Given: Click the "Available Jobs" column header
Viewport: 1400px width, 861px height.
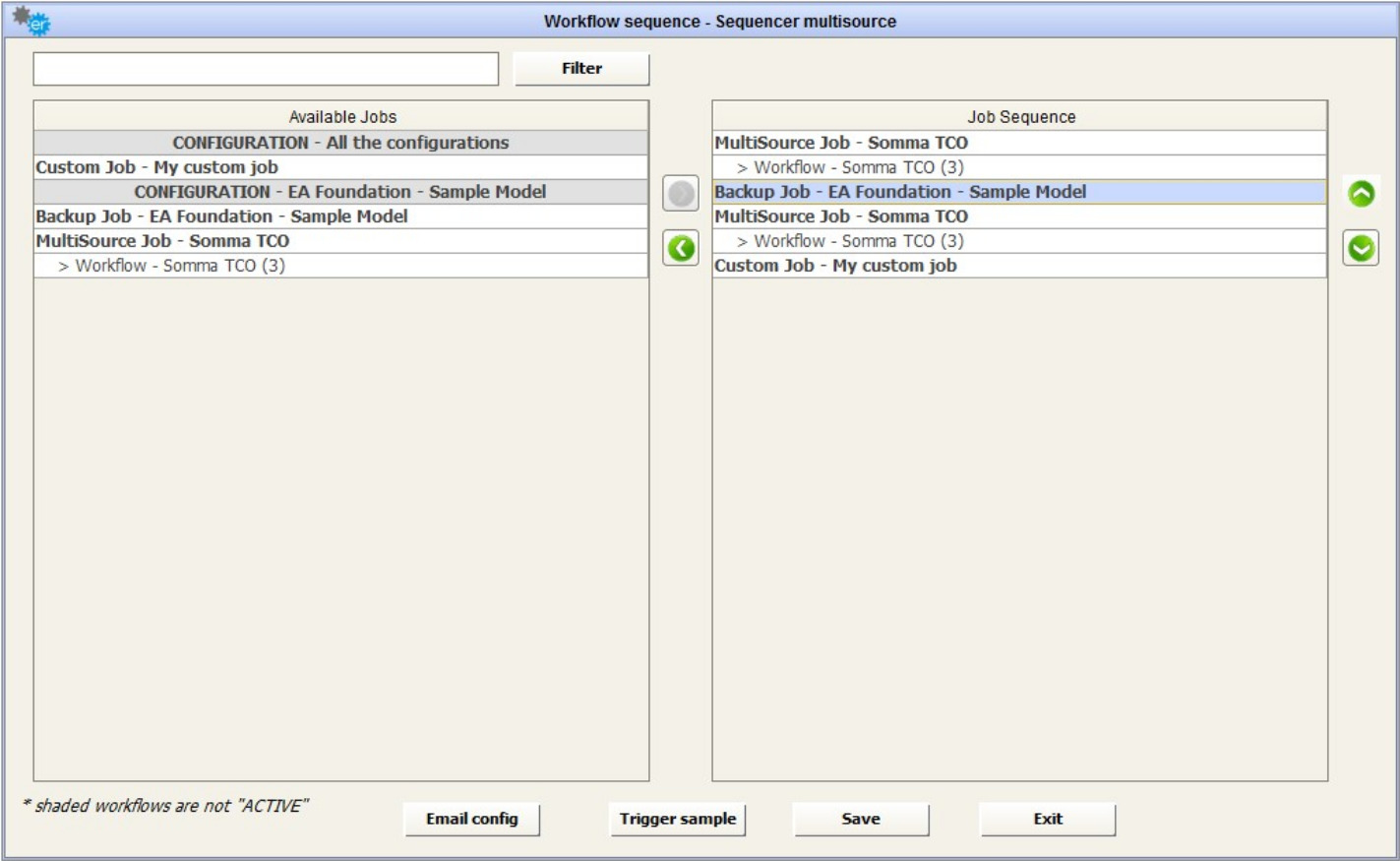Looking at the screenshot, I should [x=341, y=116].
